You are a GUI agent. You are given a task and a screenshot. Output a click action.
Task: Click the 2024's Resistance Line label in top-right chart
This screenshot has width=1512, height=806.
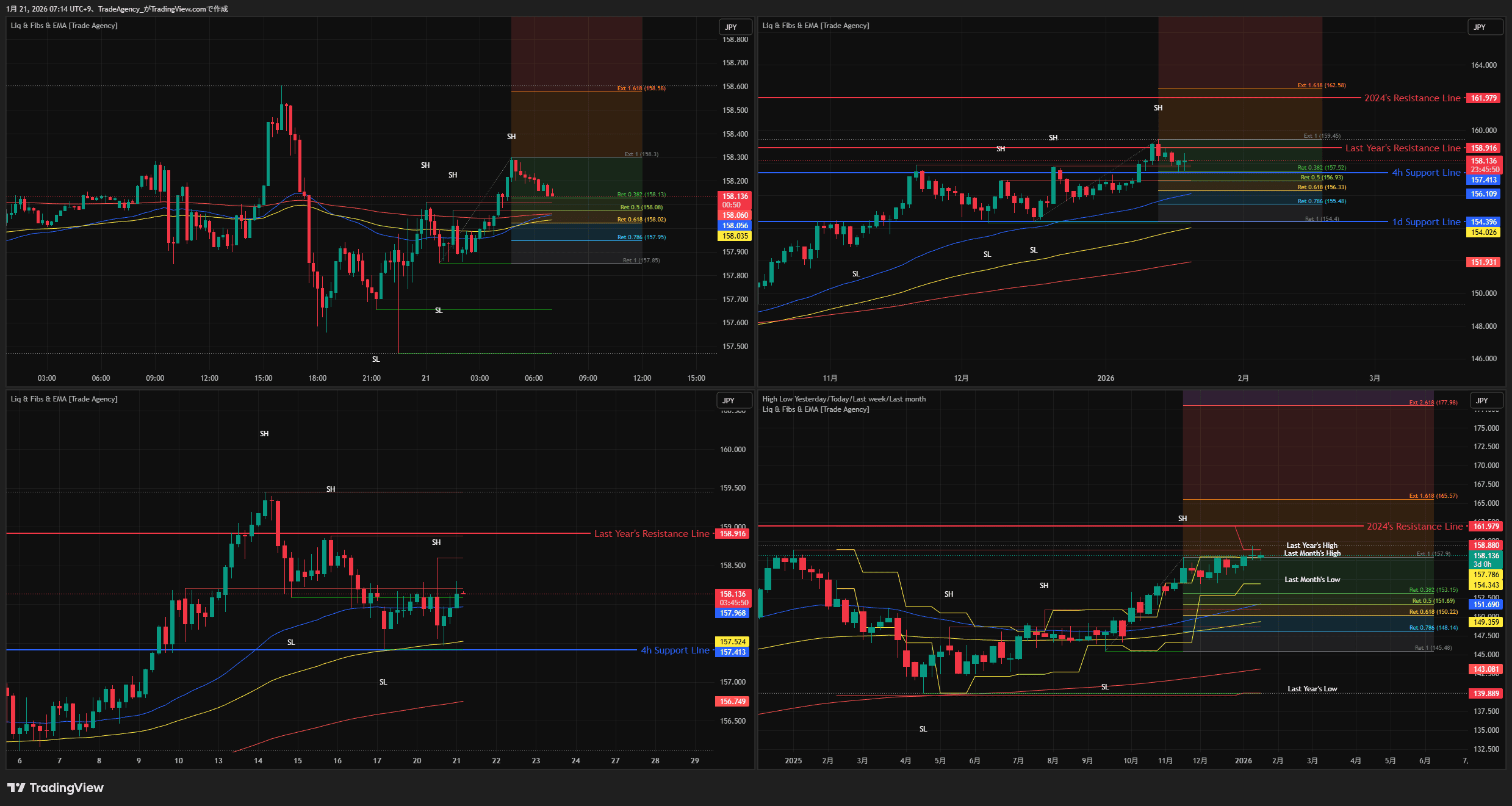click(x=1412, y=98)
